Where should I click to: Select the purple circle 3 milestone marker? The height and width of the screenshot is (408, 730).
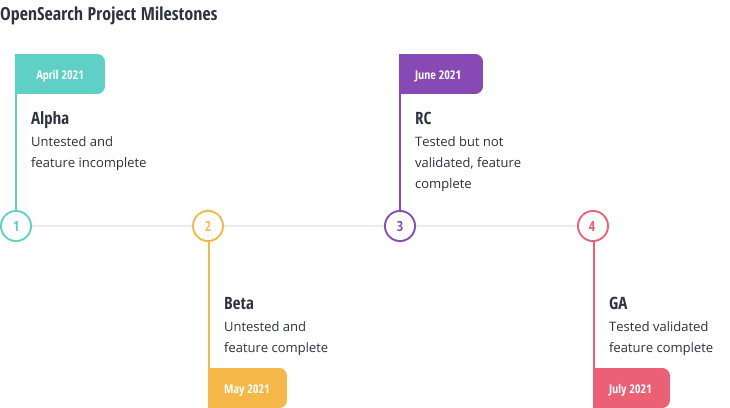click(x=400, y=226)
